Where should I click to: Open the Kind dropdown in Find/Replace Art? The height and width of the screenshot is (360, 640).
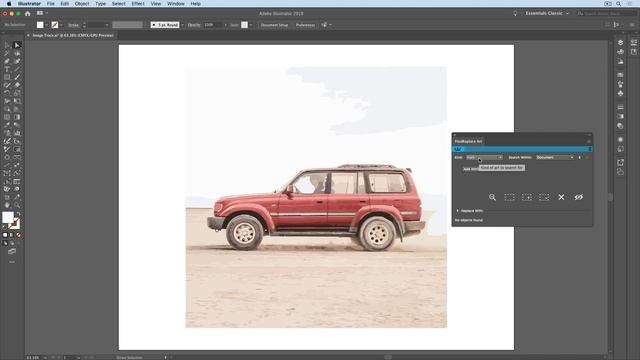click(484, 157)
